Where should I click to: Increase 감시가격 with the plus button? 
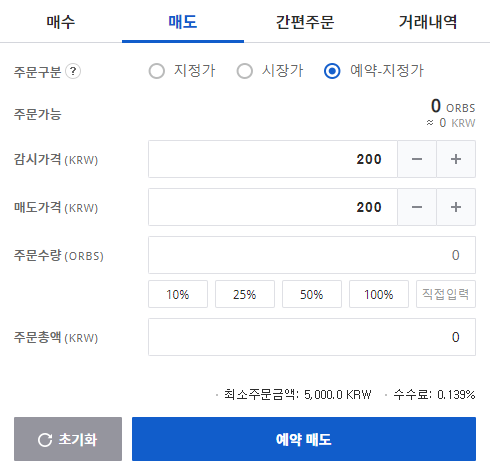pyautogui.click(x=456, y=159)
